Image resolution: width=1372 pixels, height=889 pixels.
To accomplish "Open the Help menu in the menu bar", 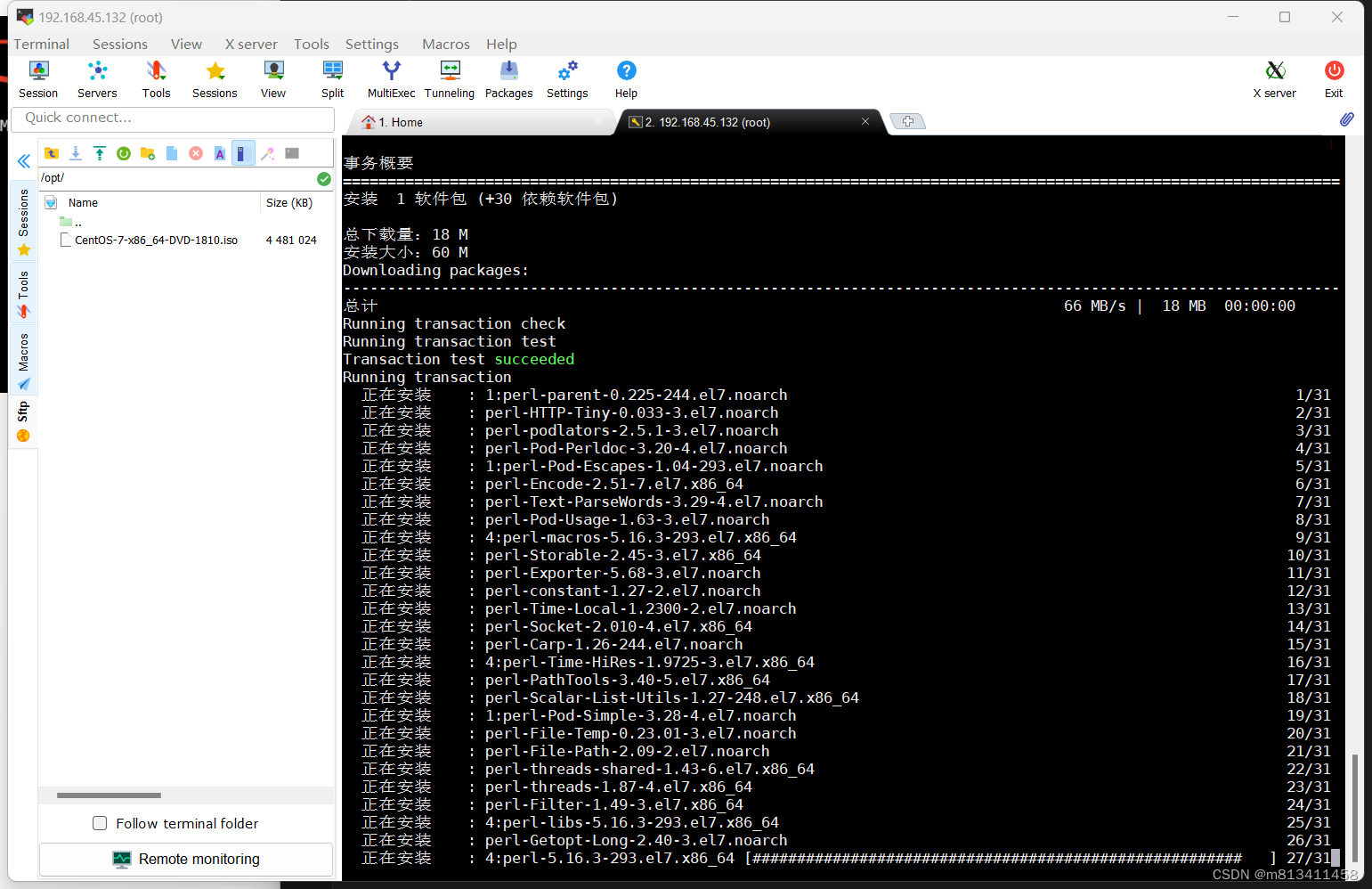I will 501,44.
